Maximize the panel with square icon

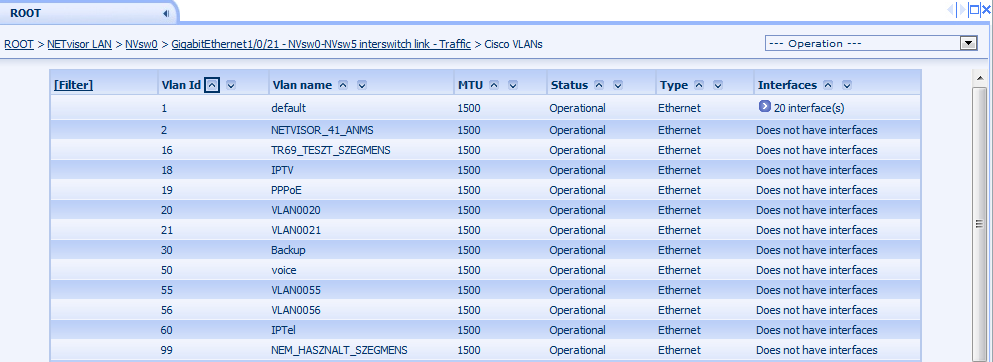pos(974,9)
